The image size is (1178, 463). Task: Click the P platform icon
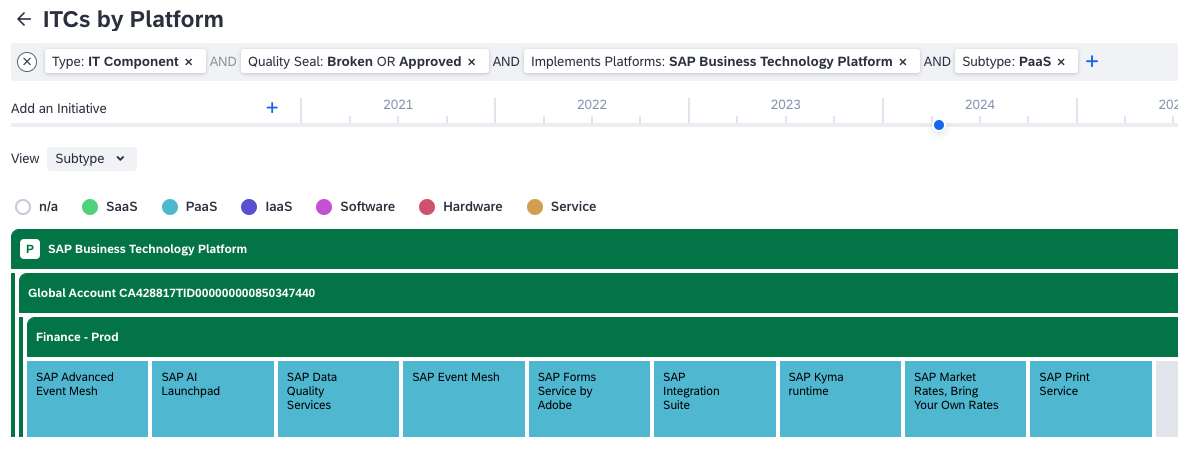tap(29, 249)
